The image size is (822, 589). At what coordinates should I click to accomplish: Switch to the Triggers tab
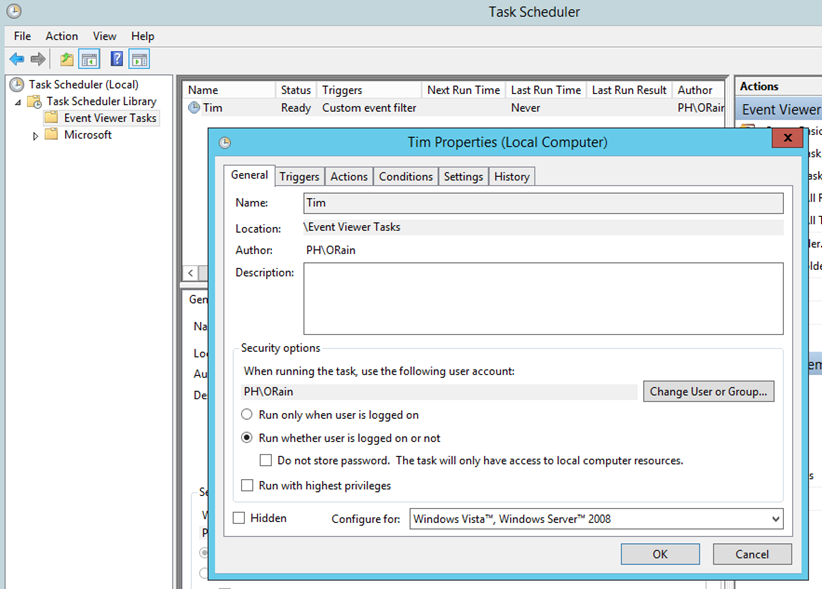[x=299, y=176]
